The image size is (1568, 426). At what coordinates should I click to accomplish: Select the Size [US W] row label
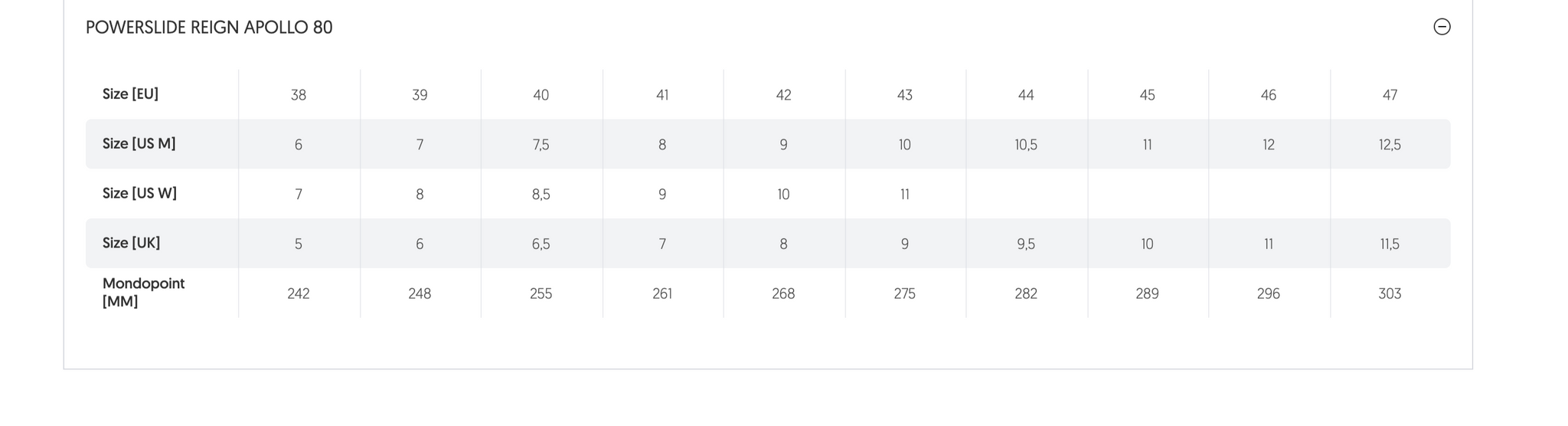[x=140, y=193]
